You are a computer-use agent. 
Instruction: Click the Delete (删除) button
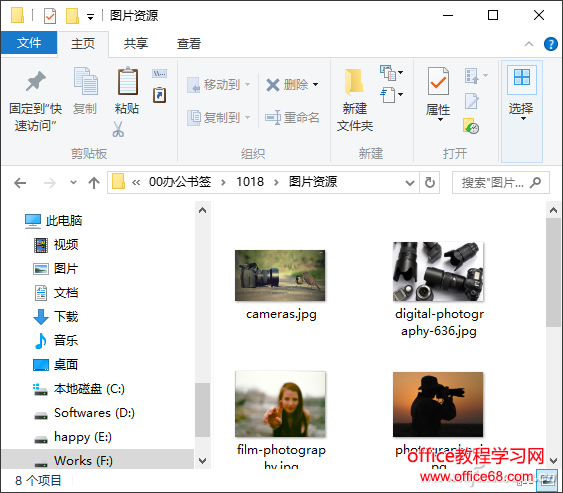(x=287, y=85)
